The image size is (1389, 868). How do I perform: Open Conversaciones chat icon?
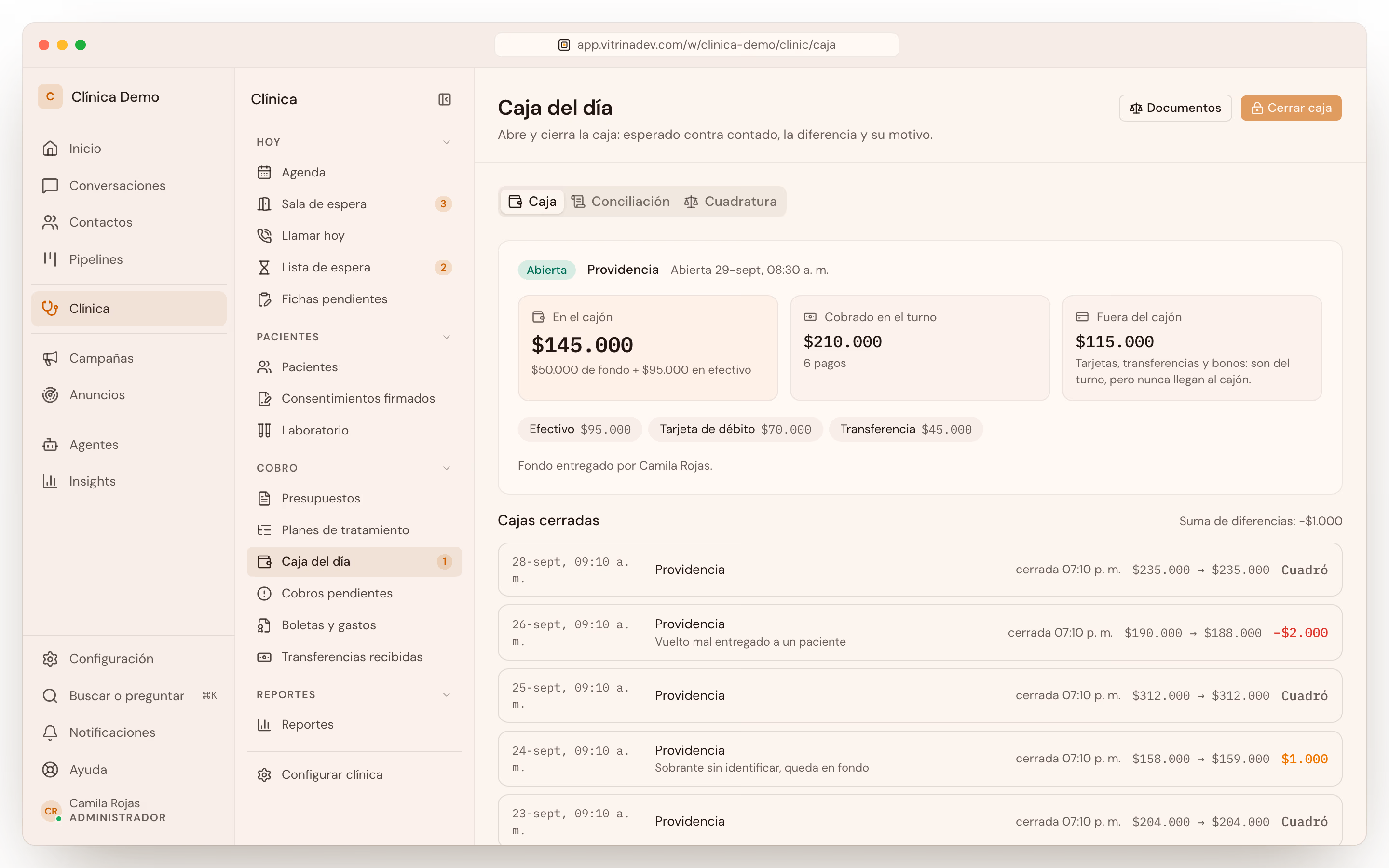(x=50, y=186)
